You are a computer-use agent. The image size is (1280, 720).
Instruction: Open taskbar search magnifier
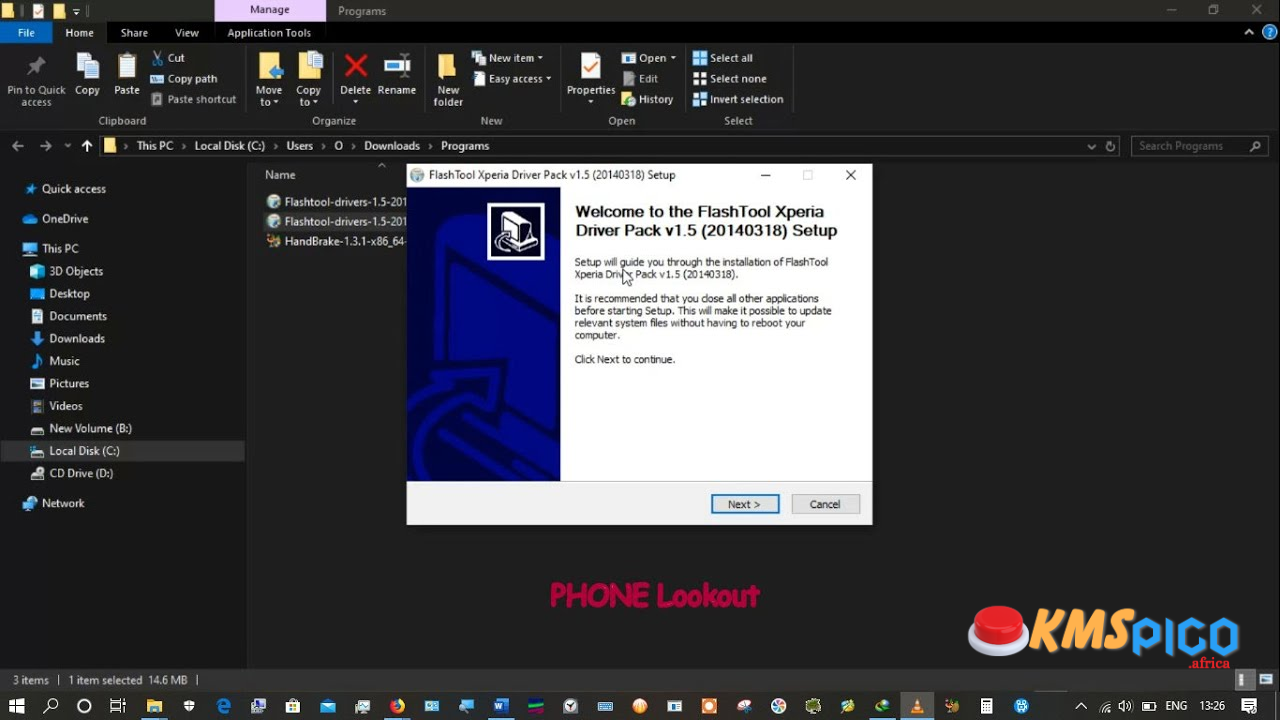click(51, 706)
